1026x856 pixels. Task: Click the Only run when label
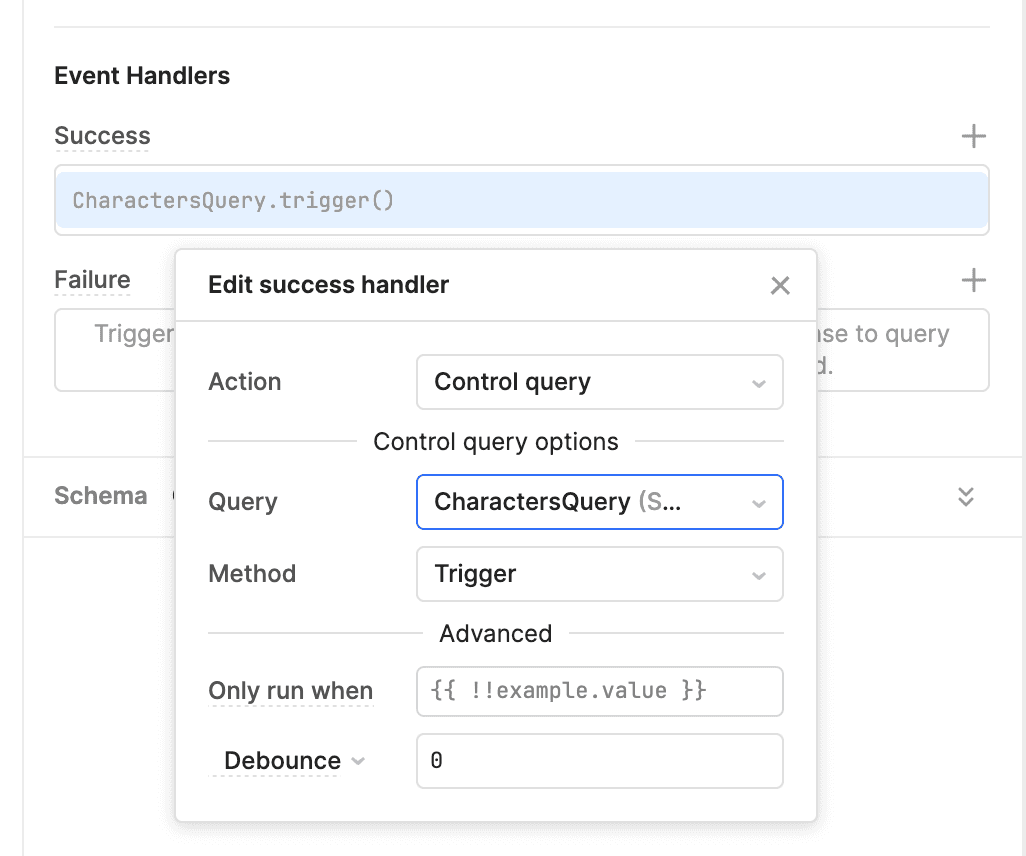pyautogui.click(x=290, y=691)
